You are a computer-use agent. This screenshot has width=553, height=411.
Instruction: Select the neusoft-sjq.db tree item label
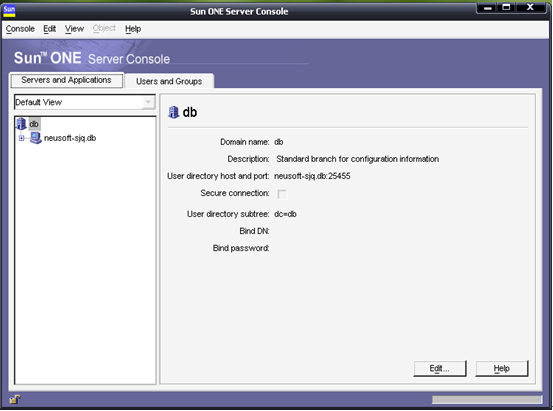[70, 138]
